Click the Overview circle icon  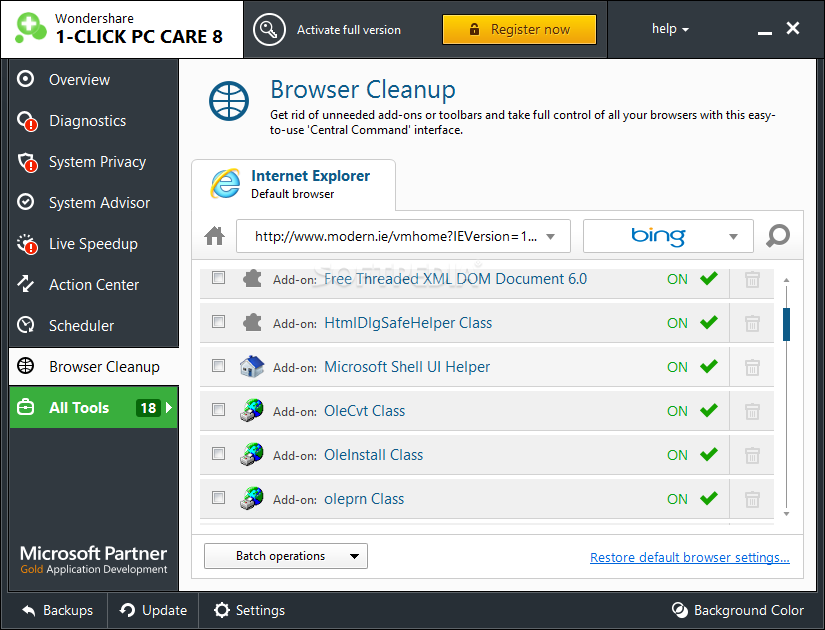point(25,79)
